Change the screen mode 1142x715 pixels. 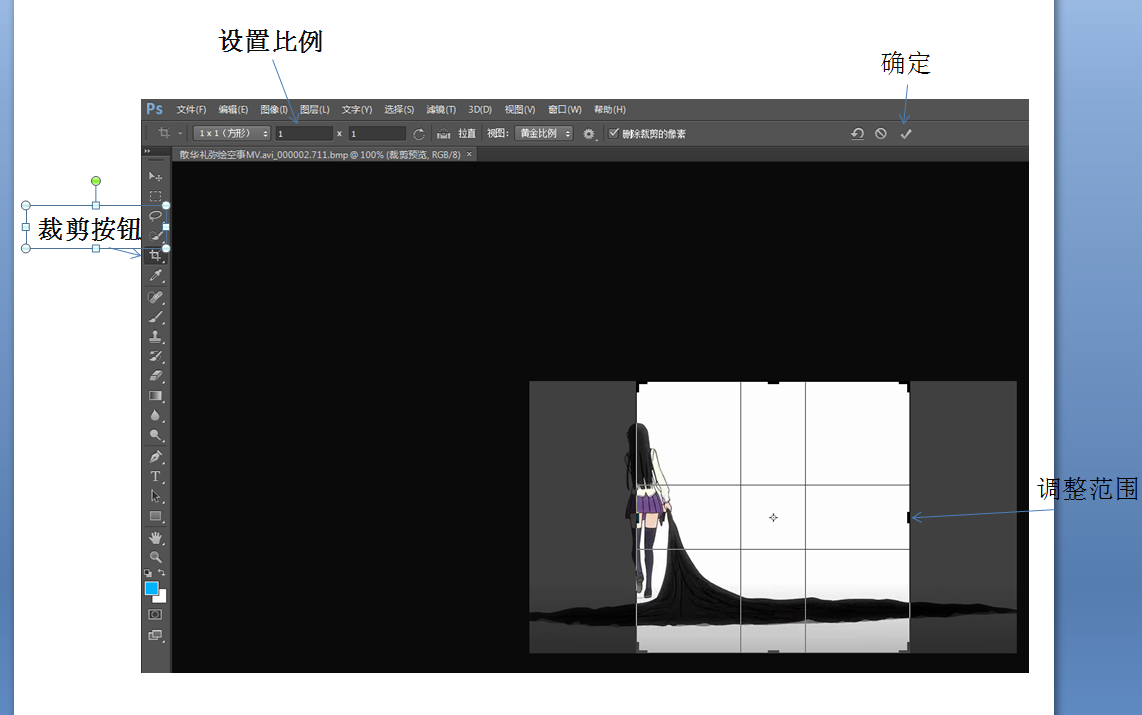[155, 635]
